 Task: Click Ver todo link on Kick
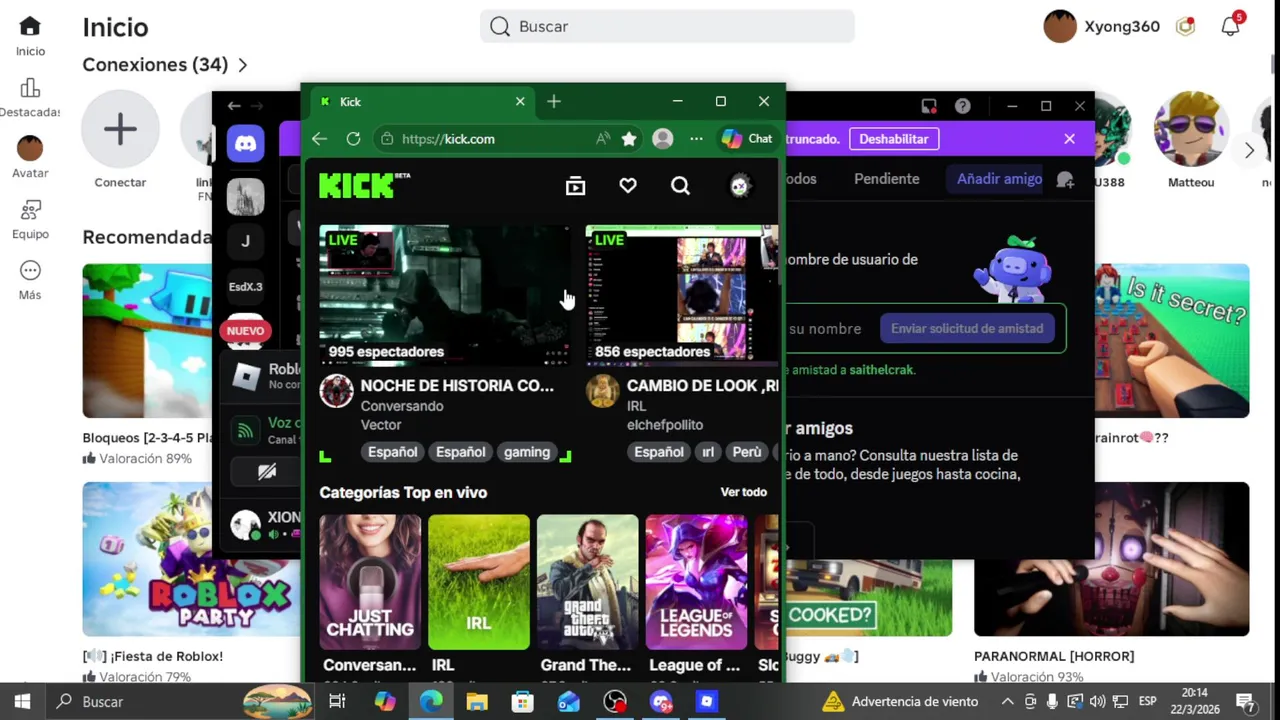coord(744,492)
